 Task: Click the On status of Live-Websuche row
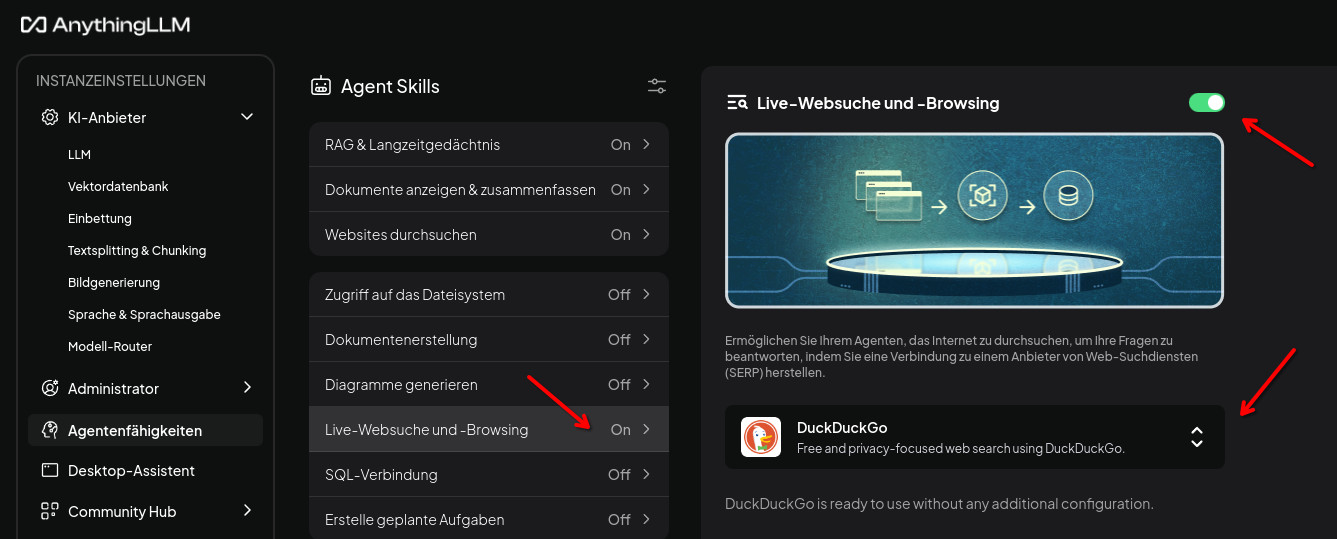click(621, 429)
